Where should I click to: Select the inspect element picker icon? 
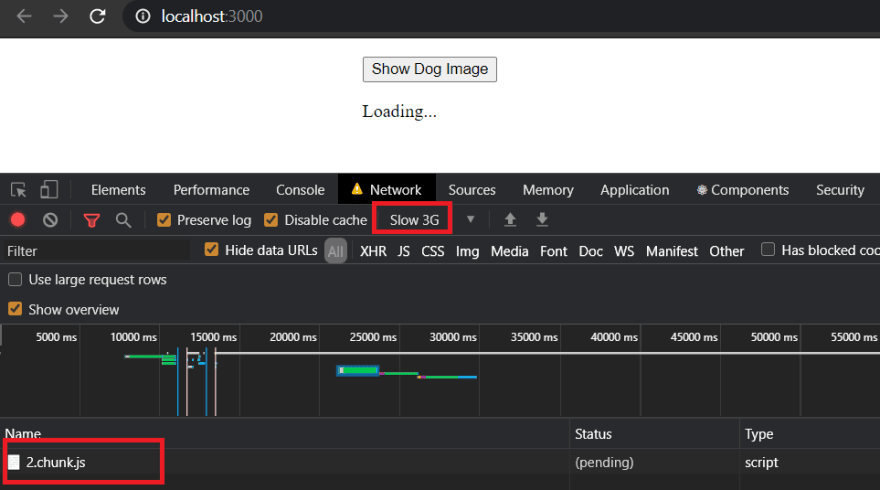point(19,190)
